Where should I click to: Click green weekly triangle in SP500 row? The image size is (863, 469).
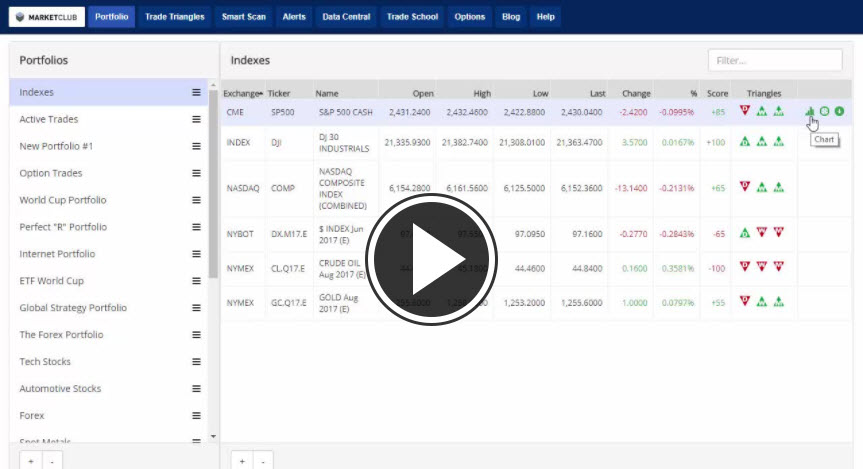coord(762,111)
